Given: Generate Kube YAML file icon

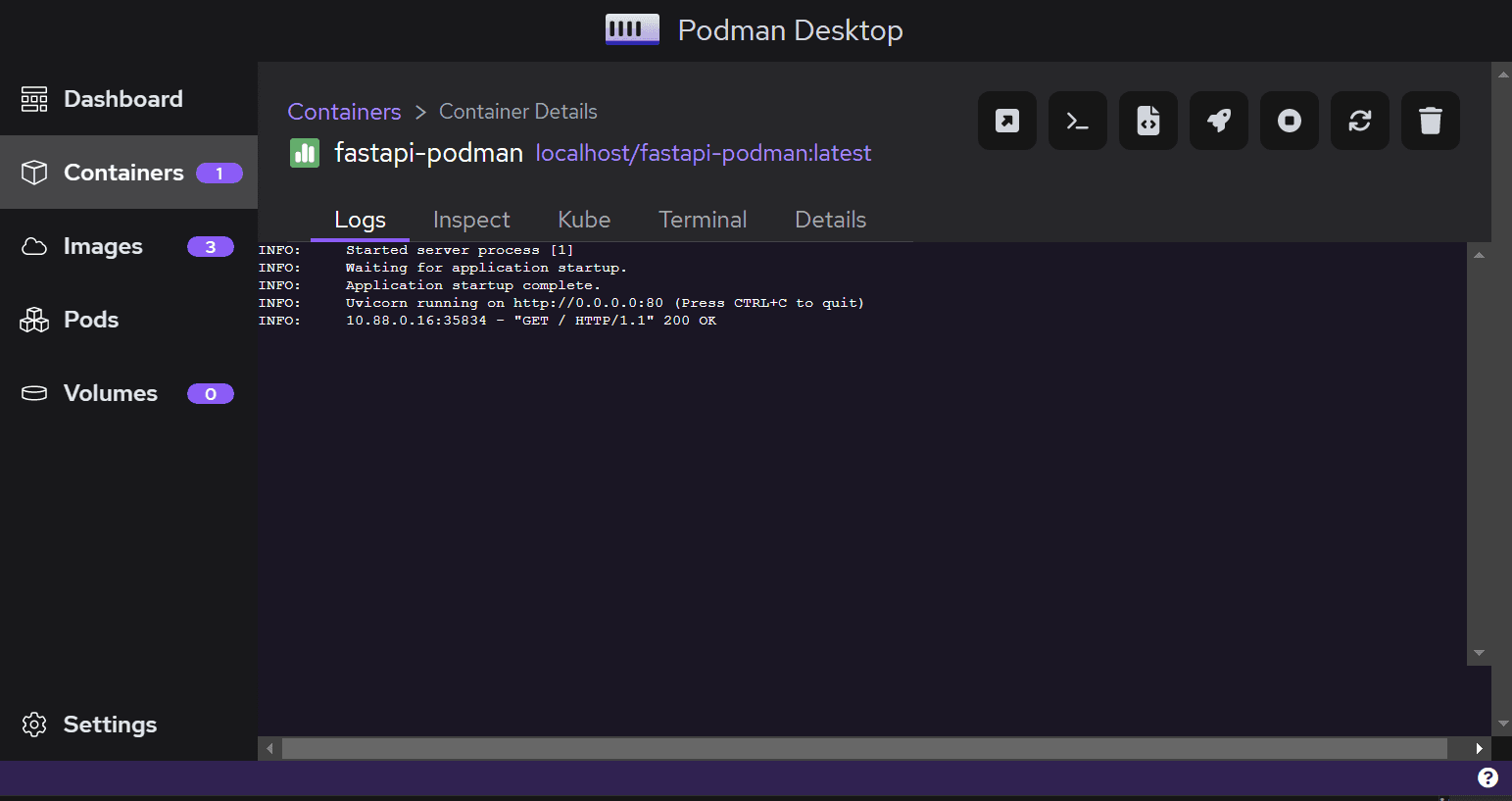Looking at the screenshot, I should pyautogui.click(x=1148, y=121).
